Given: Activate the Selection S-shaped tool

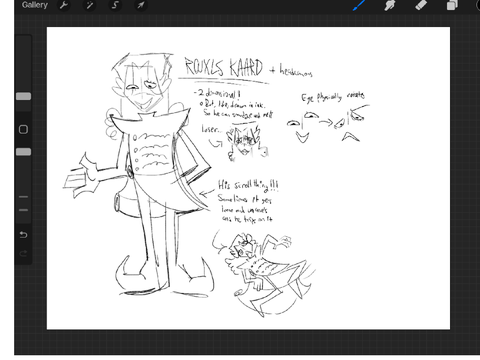Looking at the screenshot, I should point(115,5).
